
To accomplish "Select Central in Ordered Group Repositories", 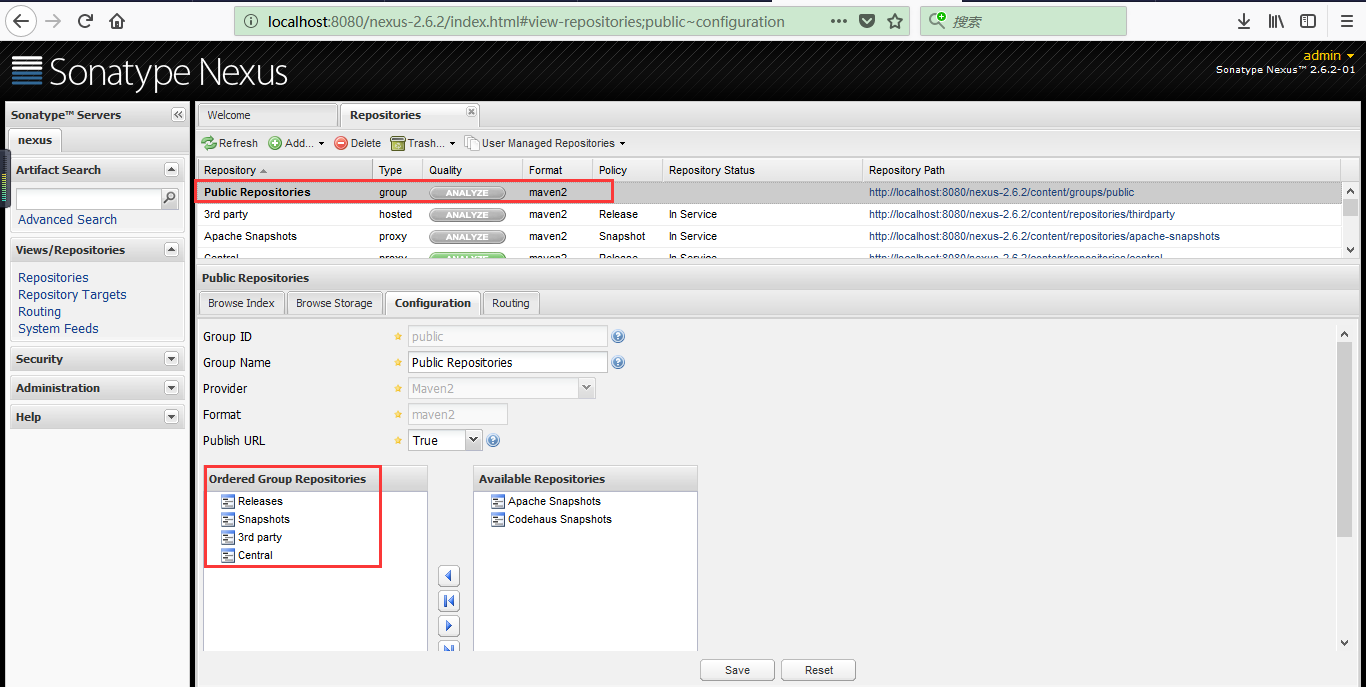I will (255, 555).
